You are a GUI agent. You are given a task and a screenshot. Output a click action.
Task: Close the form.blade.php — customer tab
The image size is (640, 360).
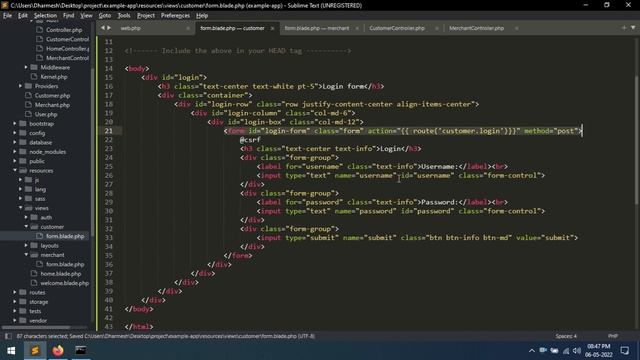[x=272, y=28]
